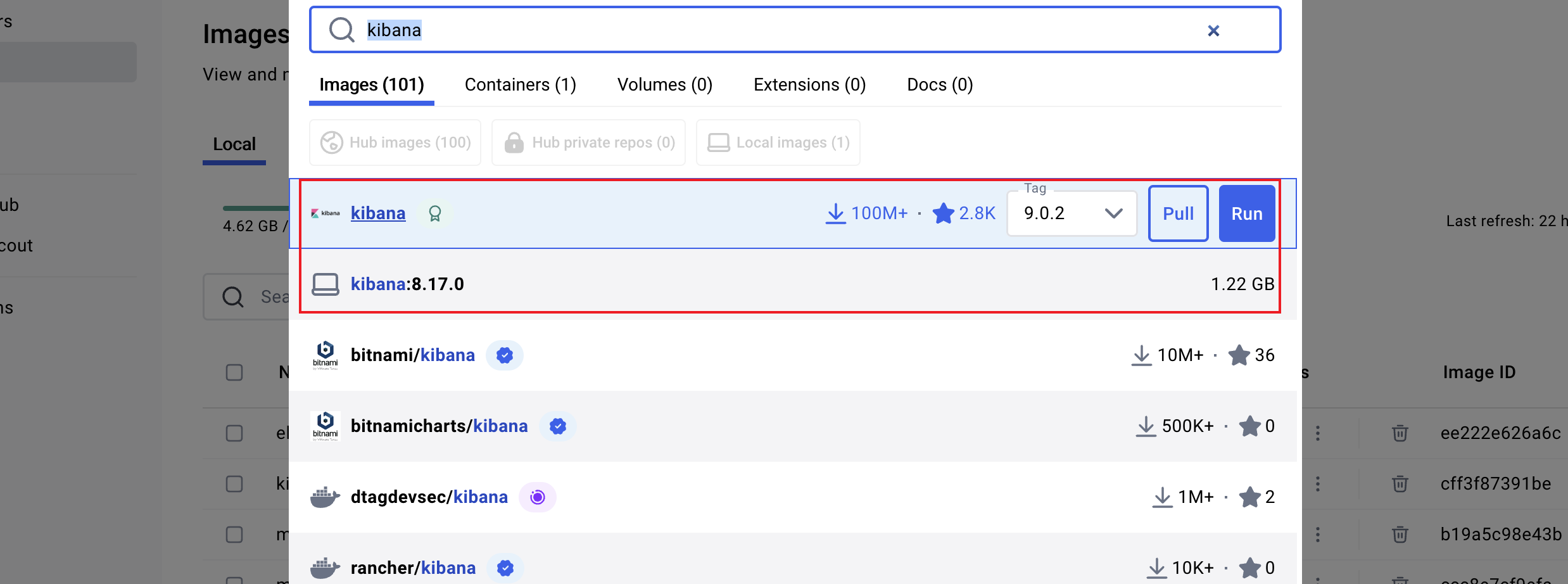1568x584 pixels.
Task: Clear the kibana search text with the X
Action: point(1213,30)
